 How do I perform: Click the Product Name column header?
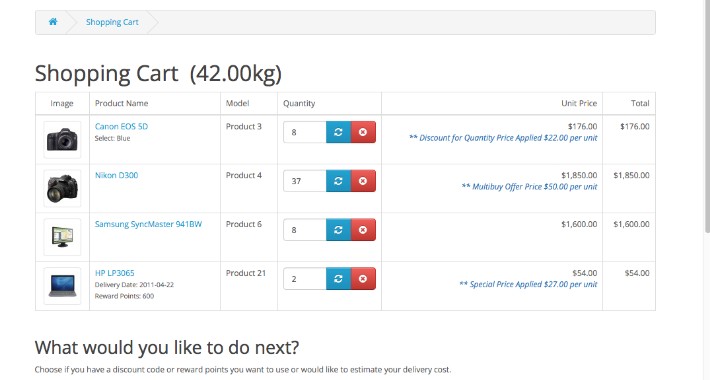tap(121, 103)
